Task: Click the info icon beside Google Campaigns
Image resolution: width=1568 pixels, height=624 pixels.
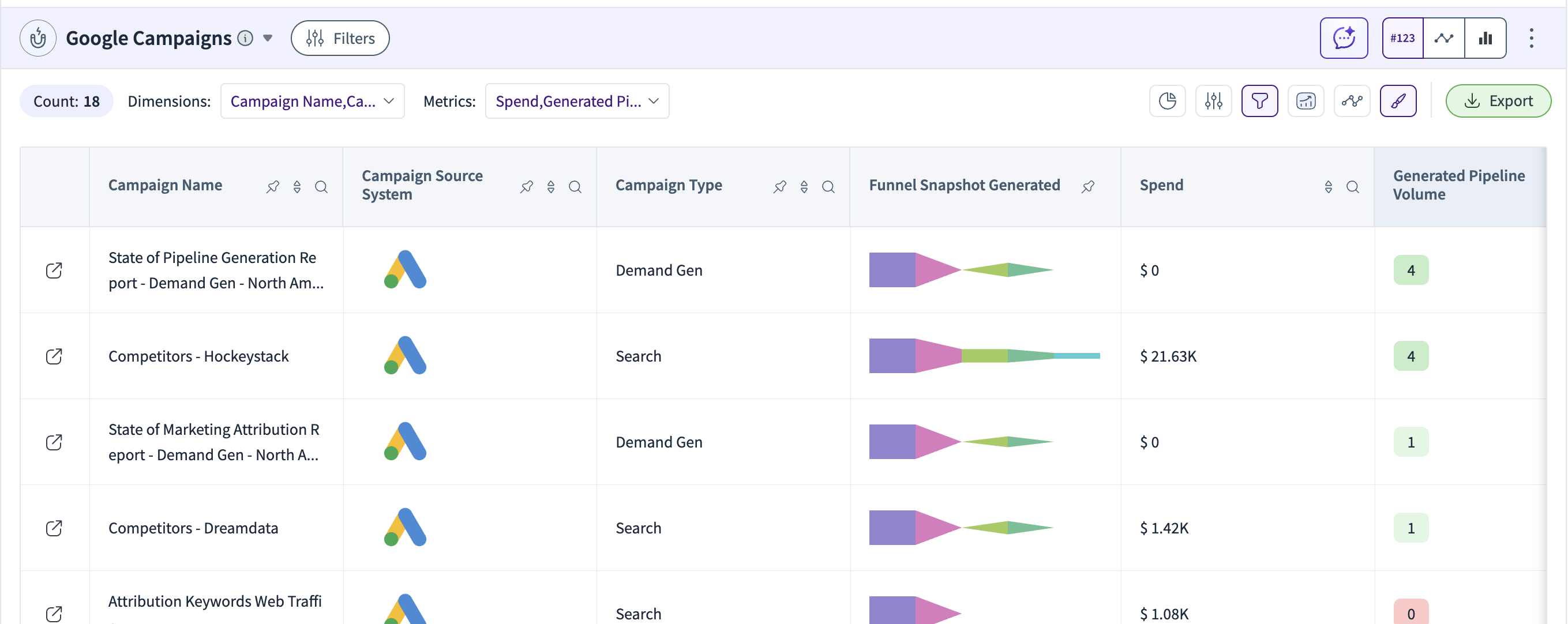Action: (x=245, y=37)
